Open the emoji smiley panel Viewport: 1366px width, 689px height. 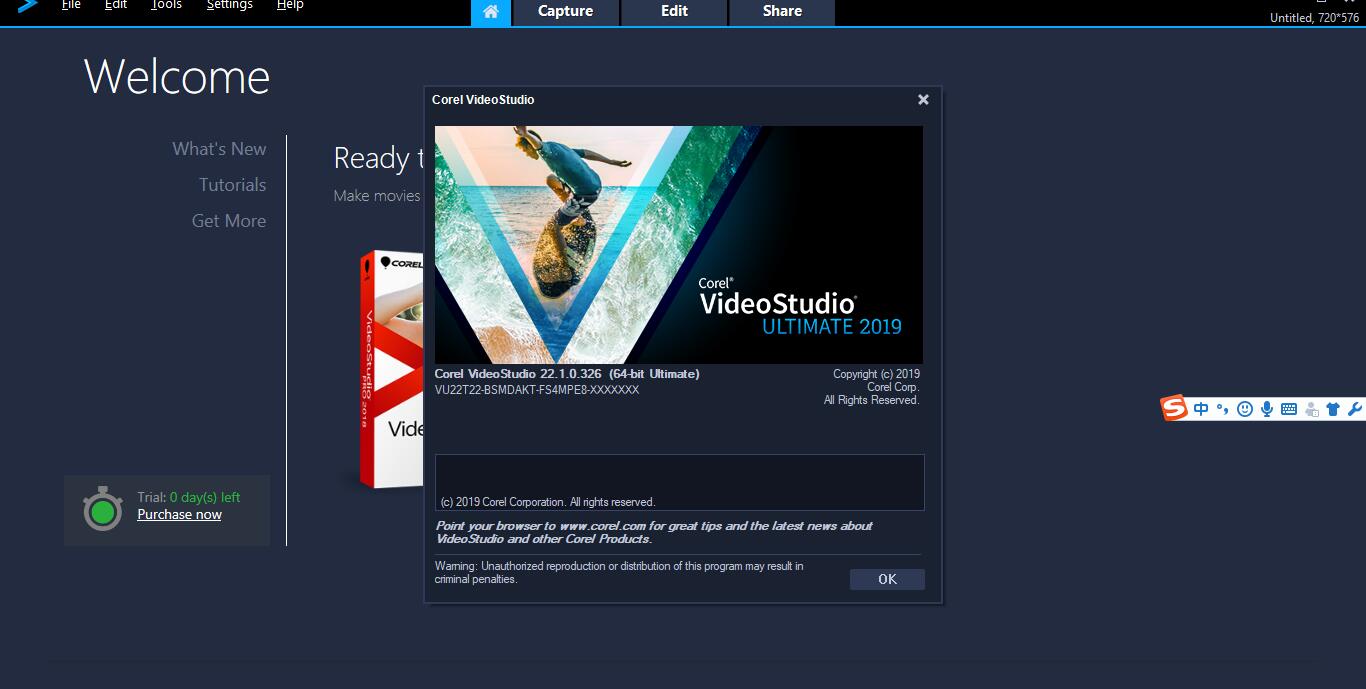tap(1245, 409)
